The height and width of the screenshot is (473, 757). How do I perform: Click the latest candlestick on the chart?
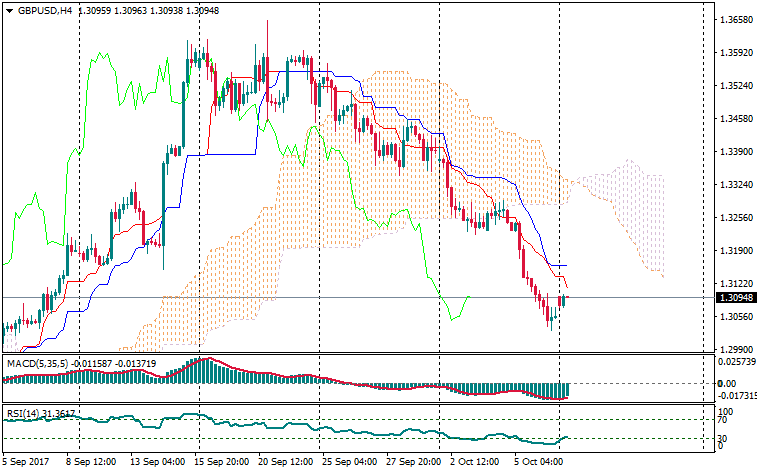[563, 299]
